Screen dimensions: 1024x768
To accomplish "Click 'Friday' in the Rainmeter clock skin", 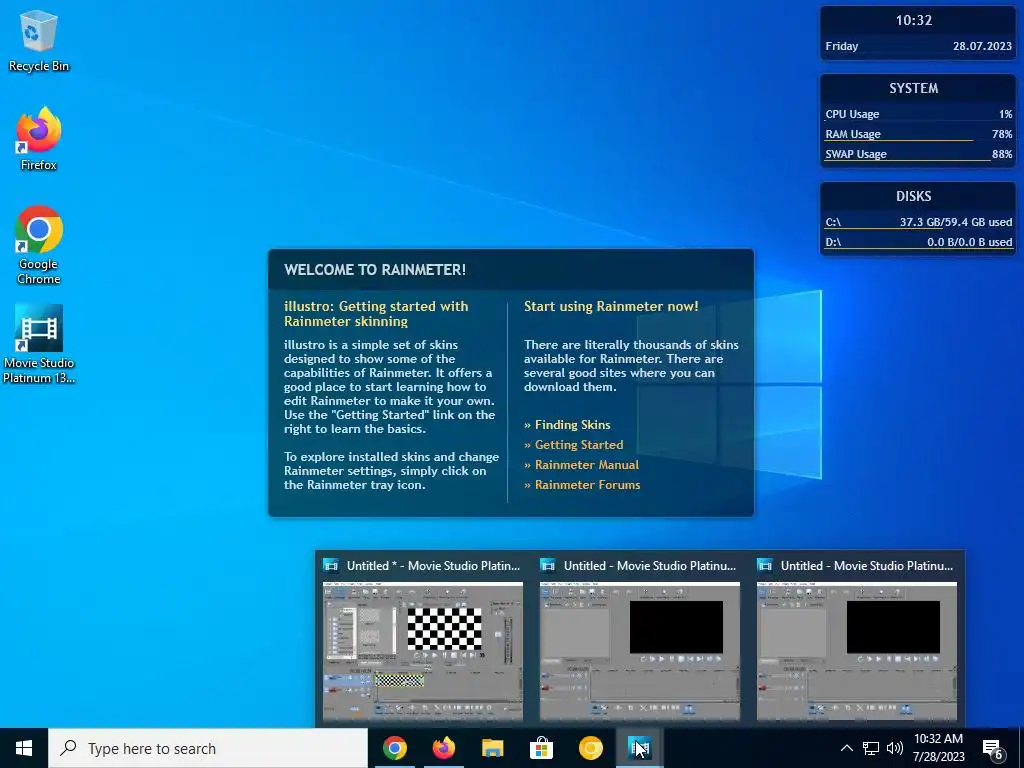I will coord(841,46).
